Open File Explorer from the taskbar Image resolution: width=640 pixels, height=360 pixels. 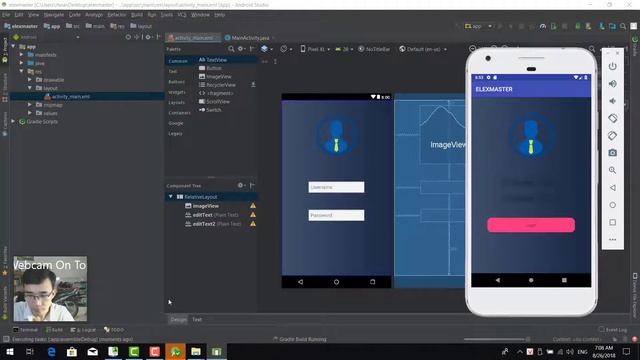point(196,351)
